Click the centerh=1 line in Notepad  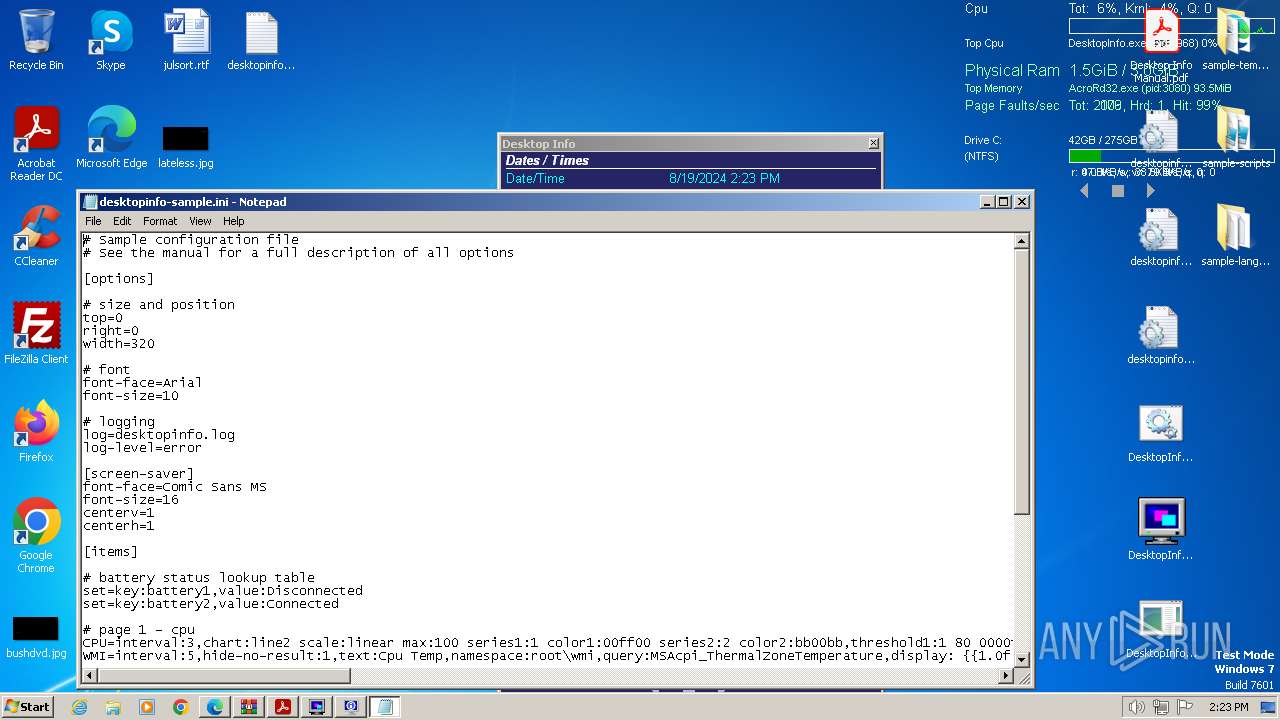click(x=118, y=526)
